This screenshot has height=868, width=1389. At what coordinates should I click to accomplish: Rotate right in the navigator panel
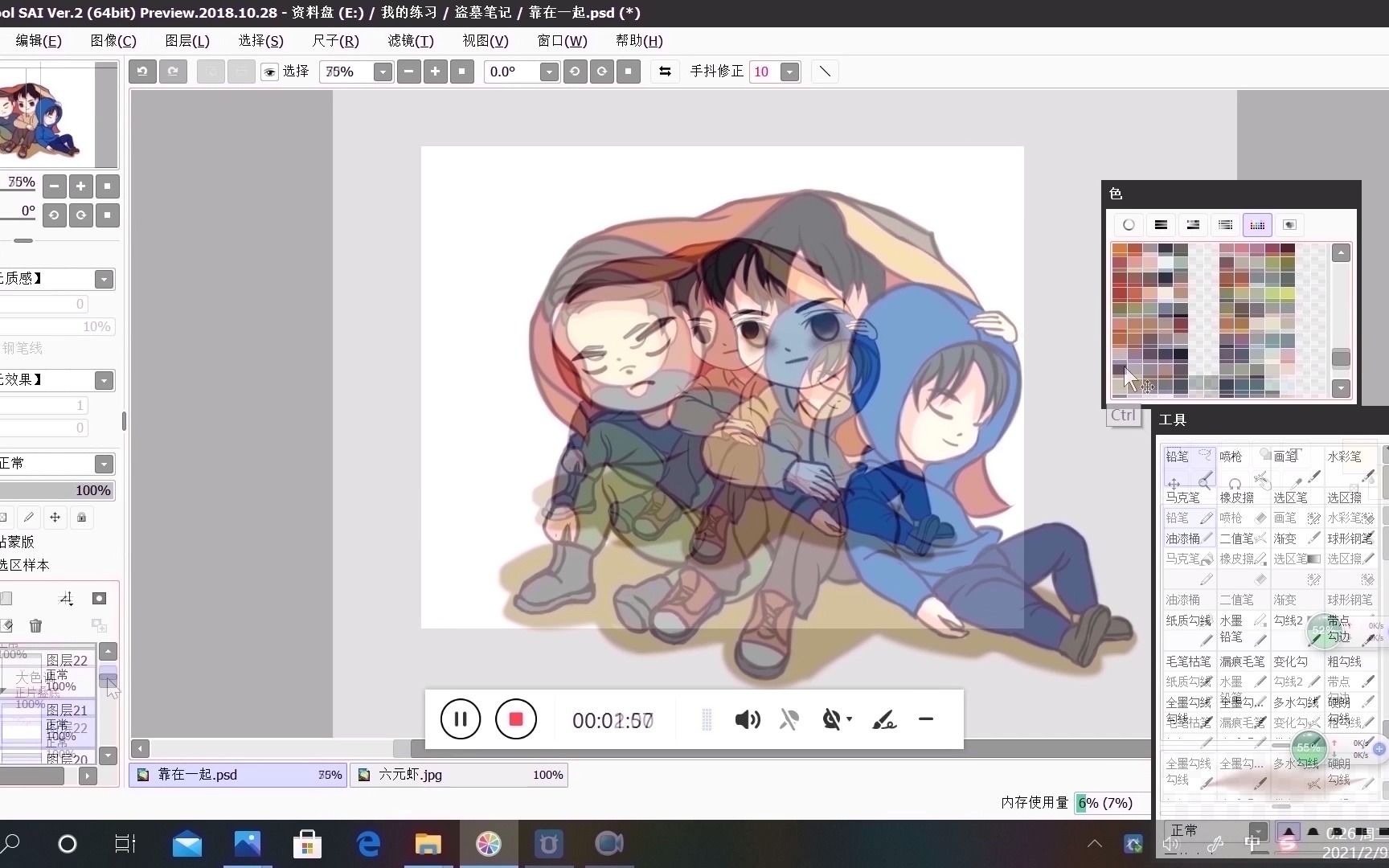80,215
